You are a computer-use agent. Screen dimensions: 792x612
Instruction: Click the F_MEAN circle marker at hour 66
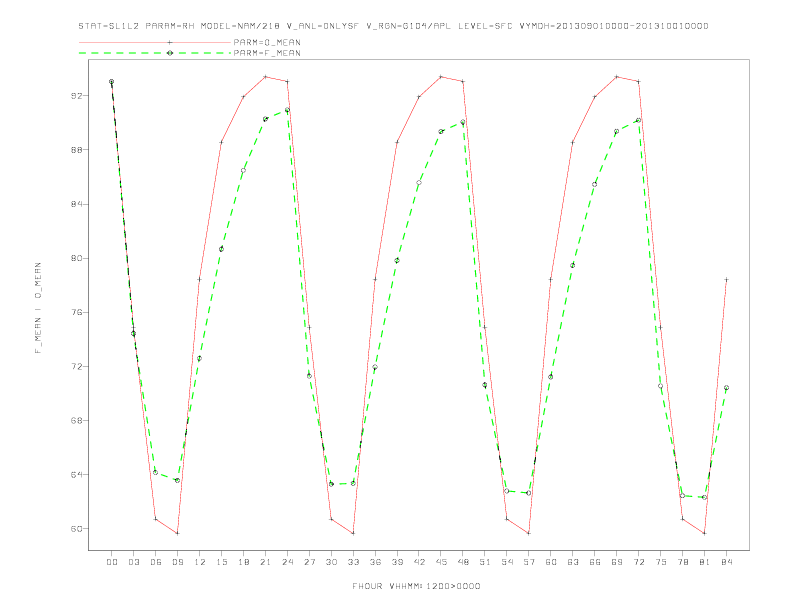coord(595,184)
